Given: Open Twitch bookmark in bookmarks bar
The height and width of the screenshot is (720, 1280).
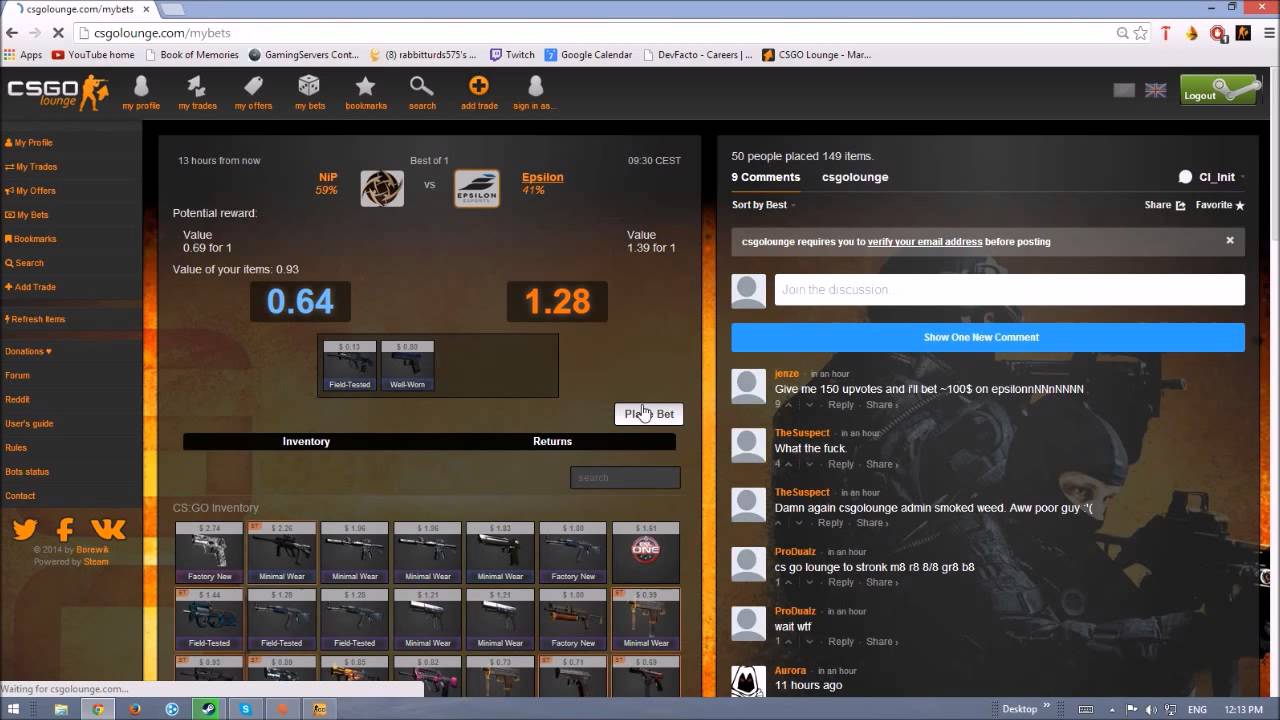Looking at the screenshot, I should point(513,55).
